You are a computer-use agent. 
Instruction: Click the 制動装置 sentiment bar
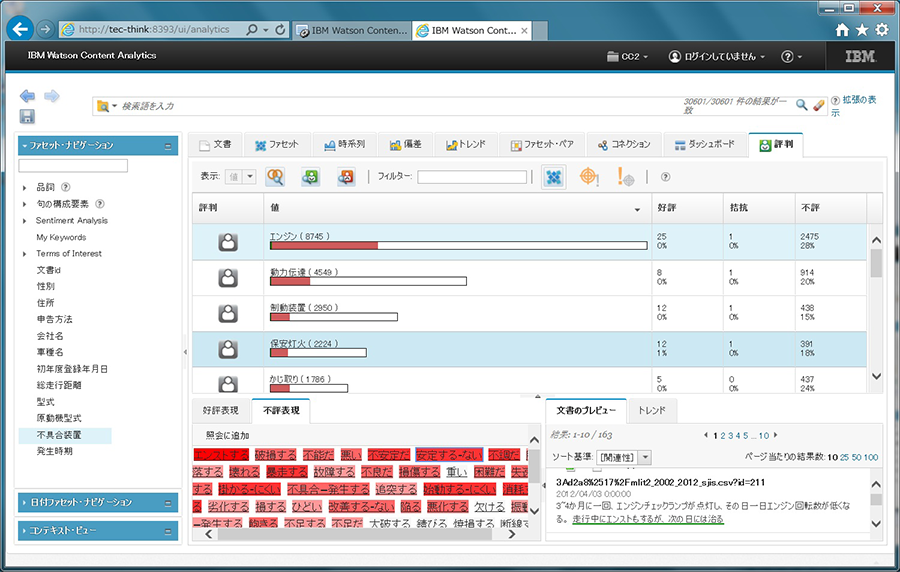tap(333, 317)
